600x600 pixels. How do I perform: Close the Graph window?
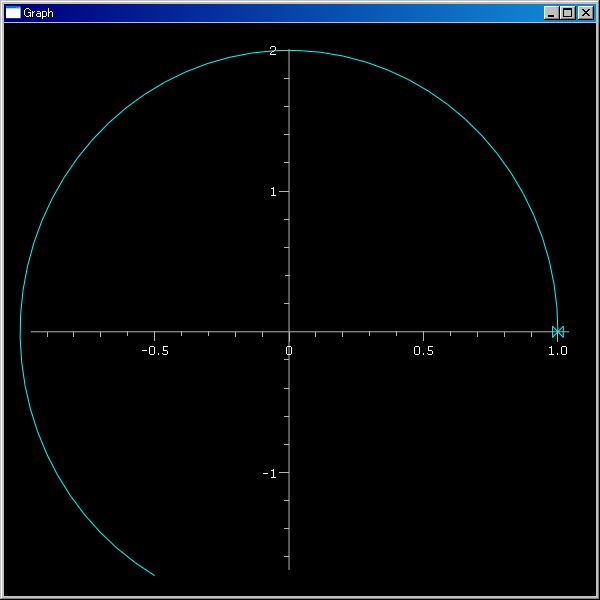coord(585,13)
